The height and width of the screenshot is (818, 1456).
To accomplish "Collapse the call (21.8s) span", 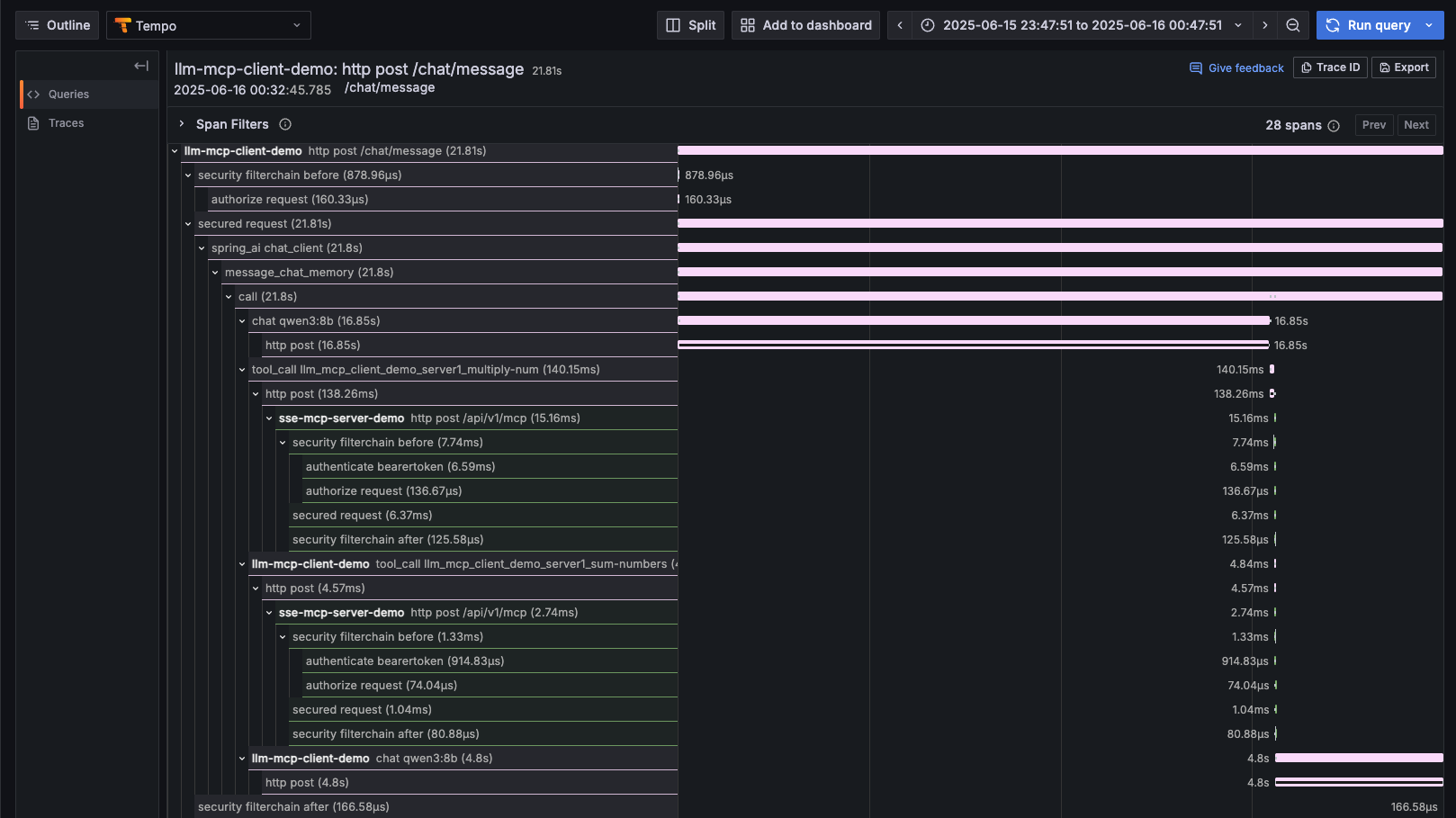I will coord(229,297).
